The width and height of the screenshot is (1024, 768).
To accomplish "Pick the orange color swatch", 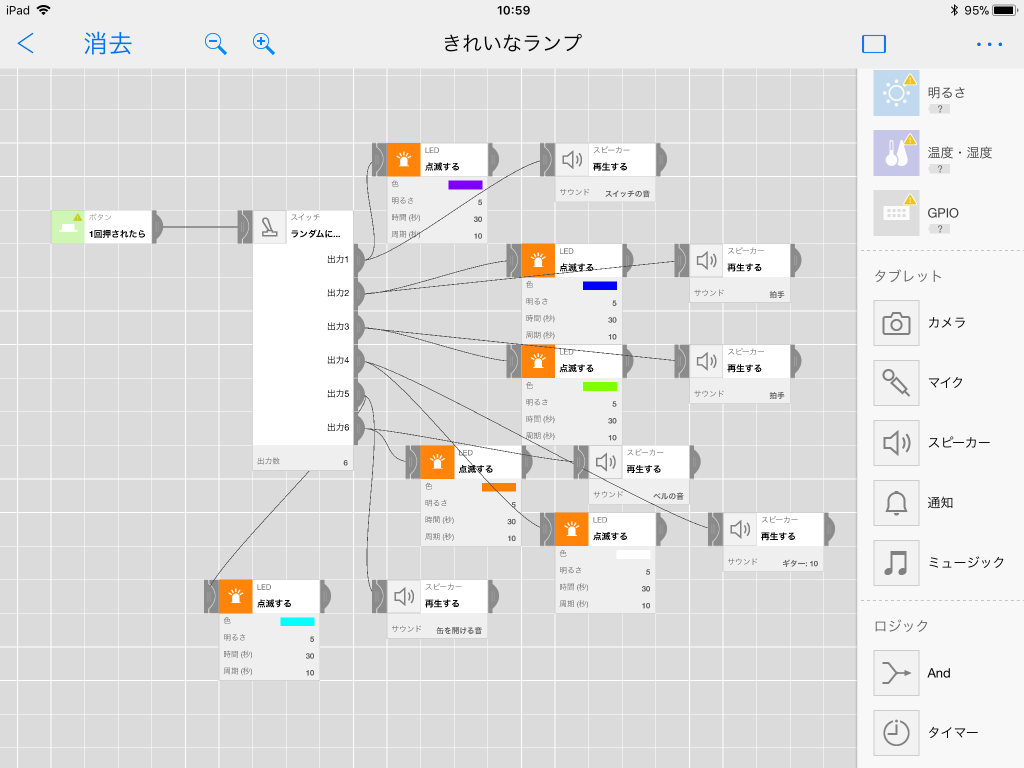I will (499, 487).
